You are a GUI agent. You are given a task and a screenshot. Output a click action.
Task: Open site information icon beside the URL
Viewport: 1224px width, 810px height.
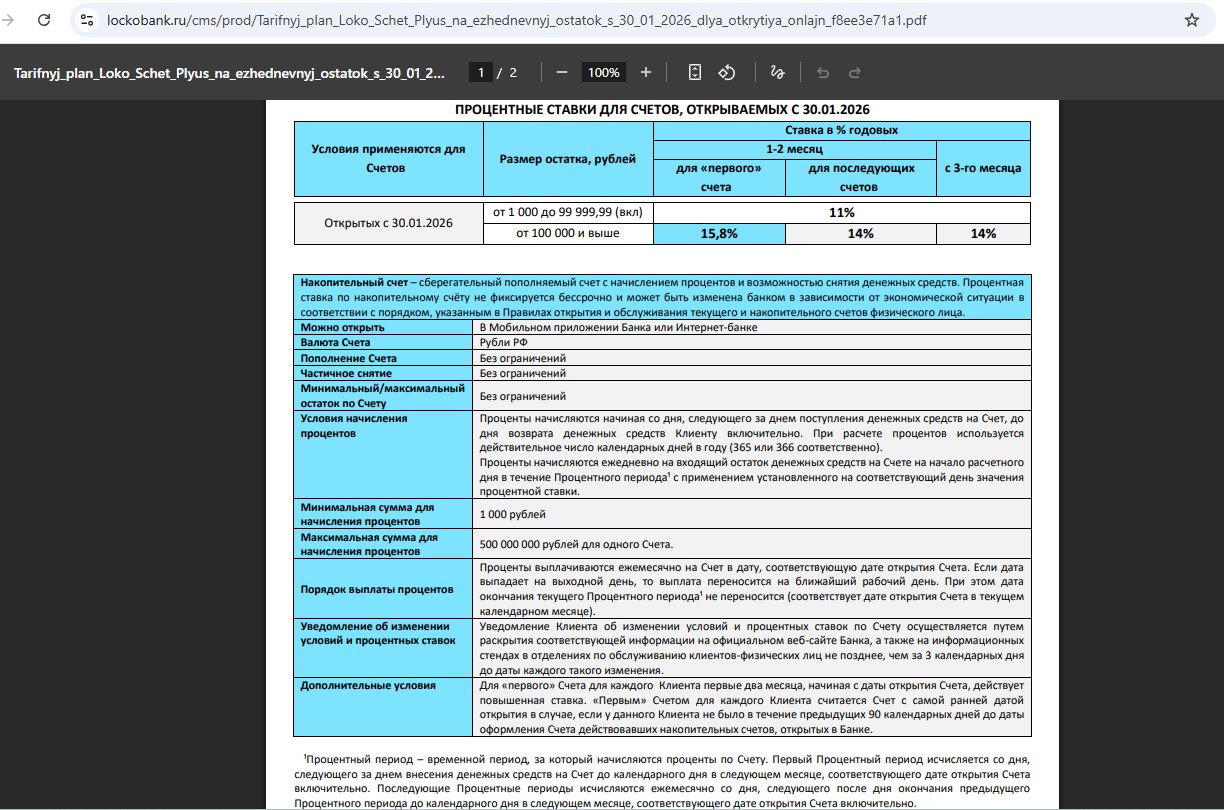88,20
